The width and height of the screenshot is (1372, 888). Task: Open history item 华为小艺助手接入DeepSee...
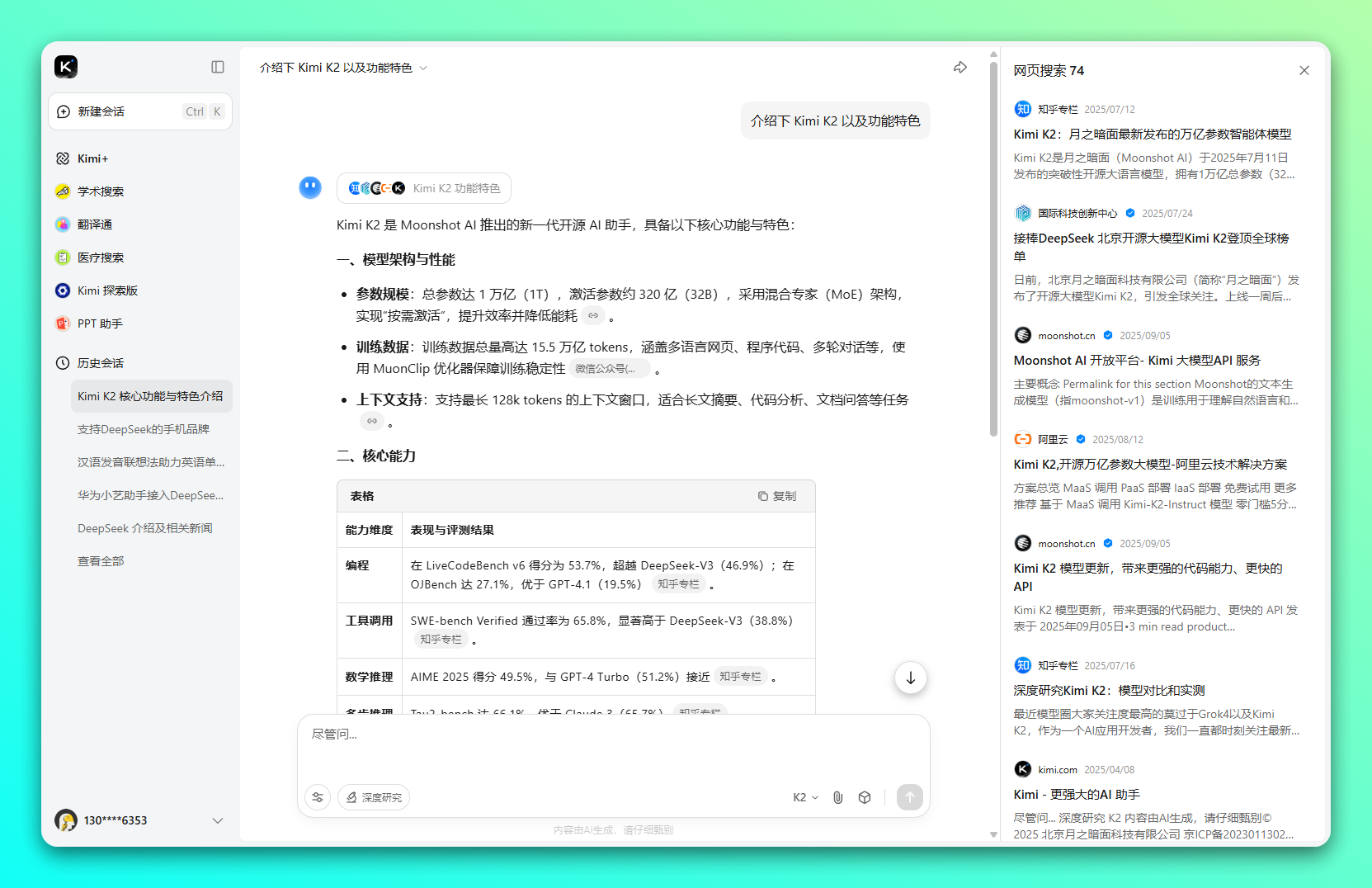151,495
